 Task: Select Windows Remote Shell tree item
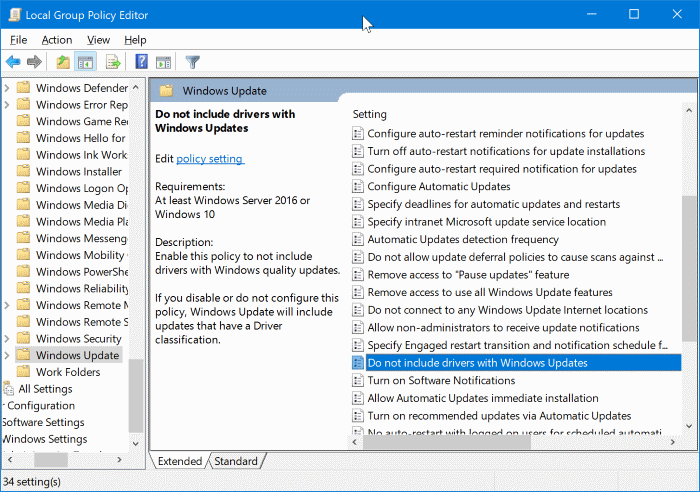tap(82, 322)
